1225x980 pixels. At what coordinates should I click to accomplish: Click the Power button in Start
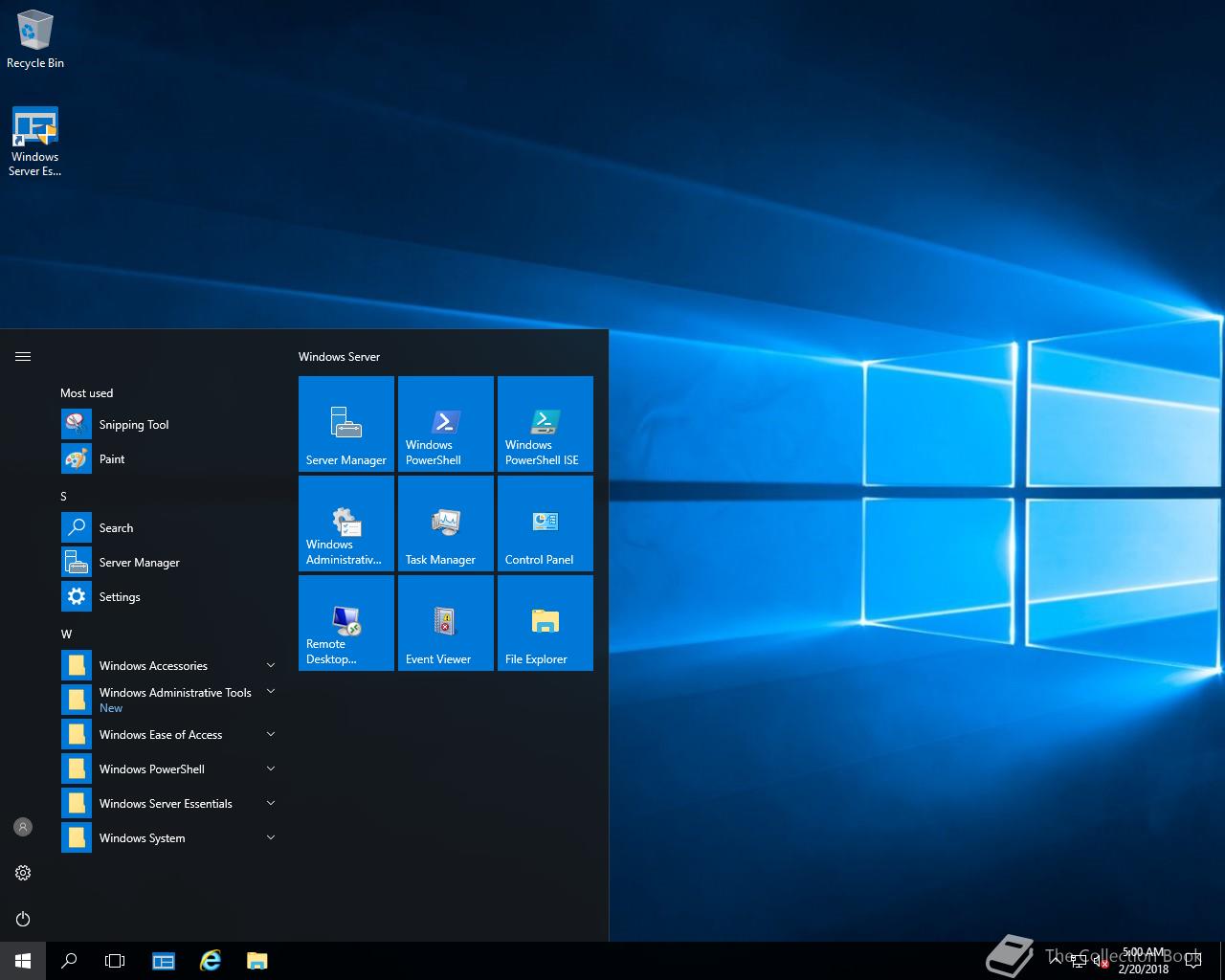pyautogui.click(x=23, y=919)
